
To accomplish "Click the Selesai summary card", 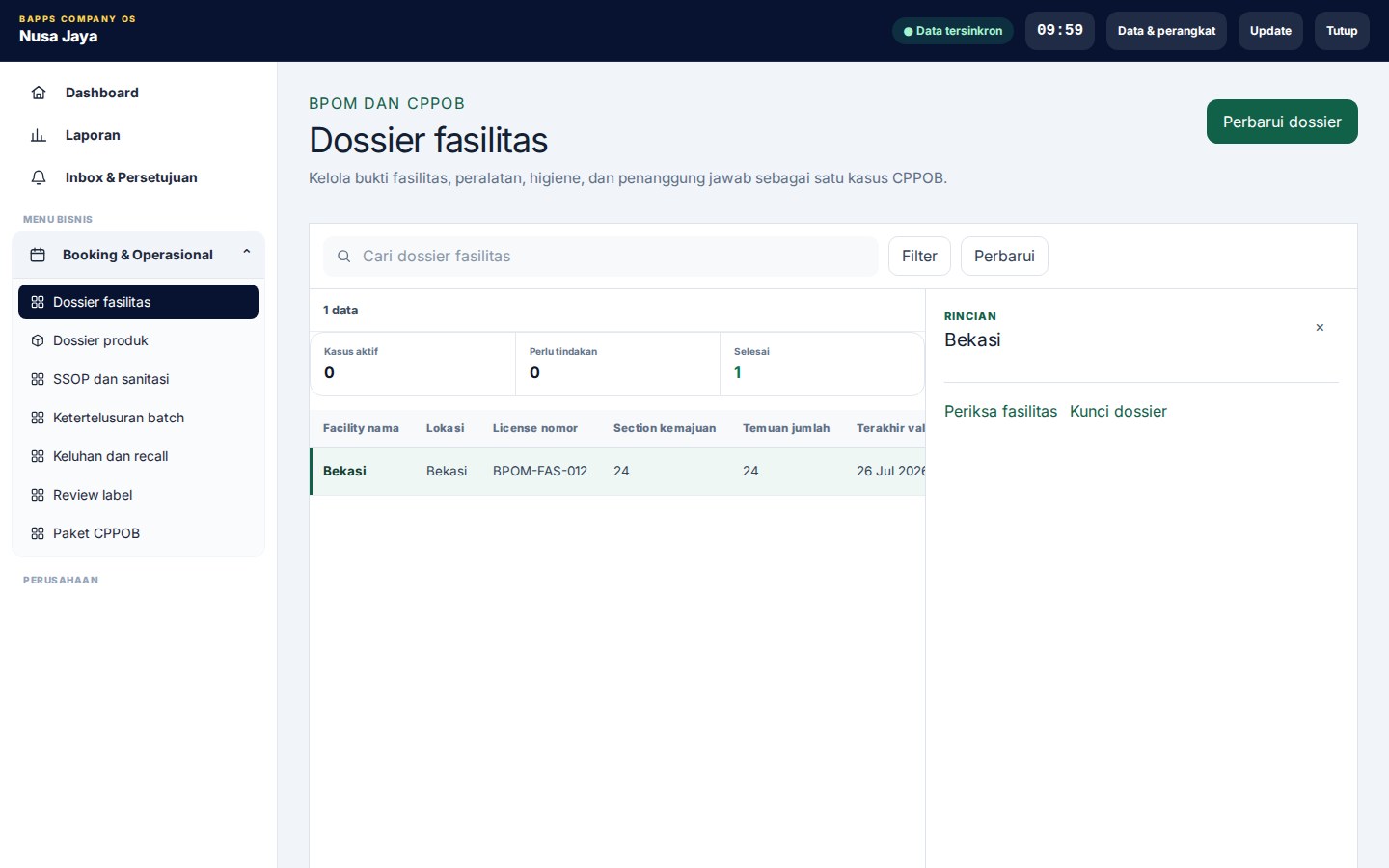I will (x=822, y=364).
